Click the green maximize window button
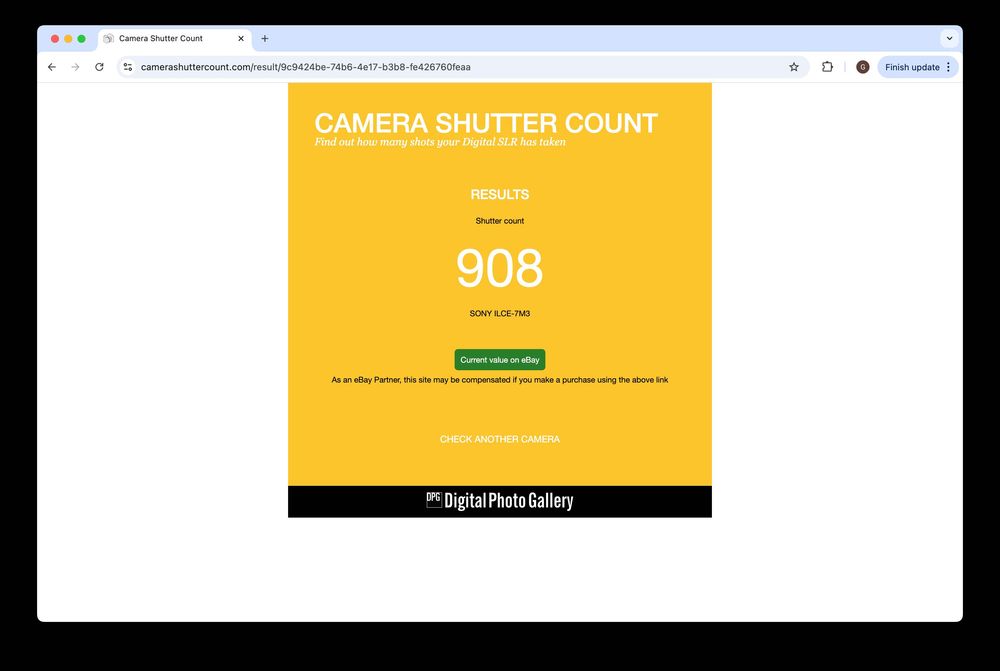The height and width of the screenshot is (671, 1000). click(82, 39)
